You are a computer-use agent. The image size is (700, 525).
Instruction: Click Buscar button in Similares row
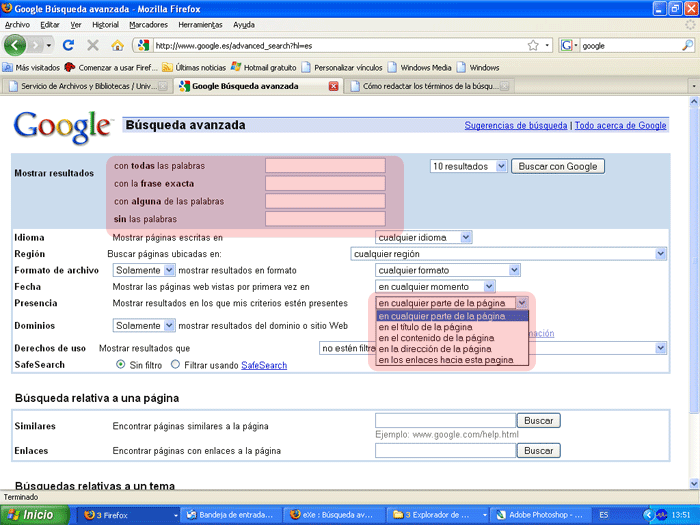pos(538,421)
